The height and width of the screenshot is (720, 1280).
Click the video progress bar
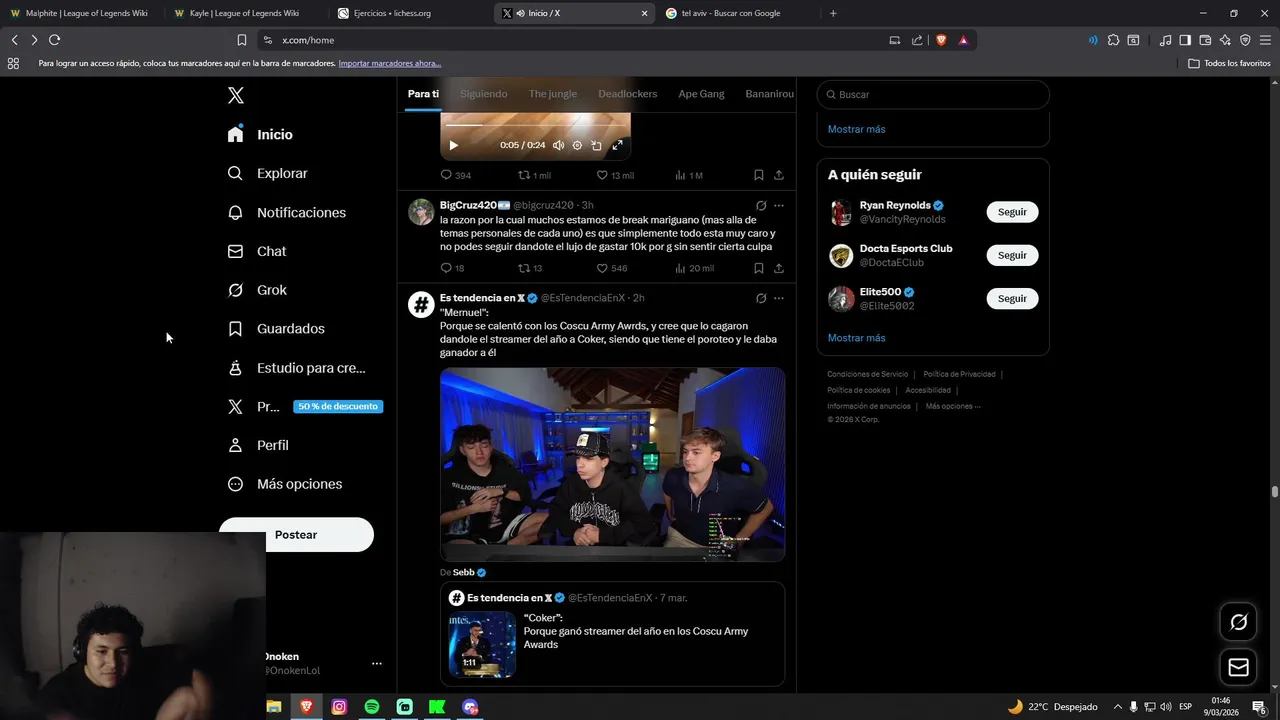(x=535, y=126)
